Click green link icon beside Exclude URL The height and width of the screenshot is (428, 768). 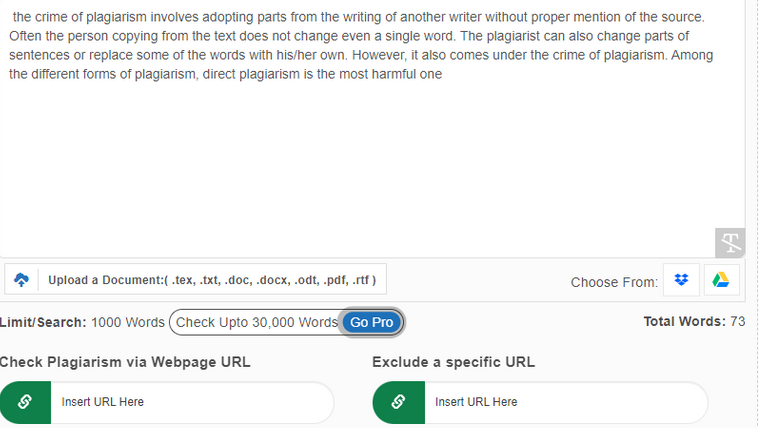click(x=399, y=402)
